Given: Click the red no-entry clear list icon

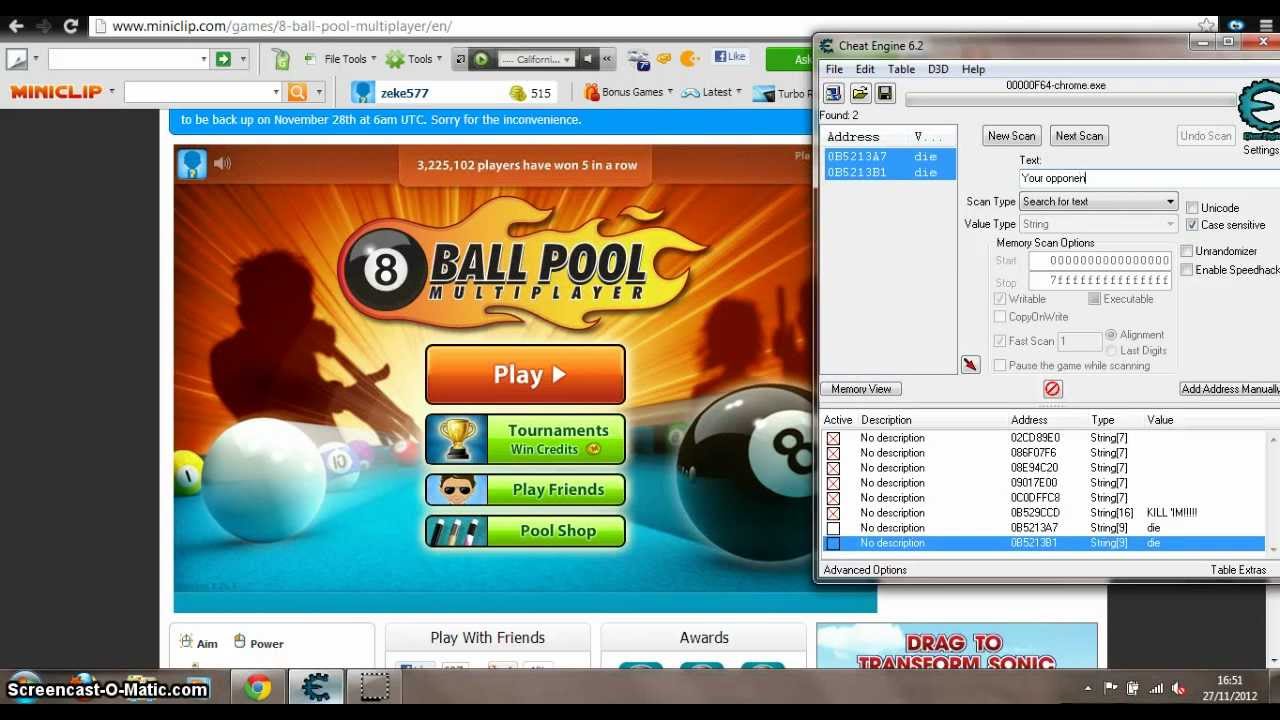Looking at the screenshot, I should tap(1052, 389).
